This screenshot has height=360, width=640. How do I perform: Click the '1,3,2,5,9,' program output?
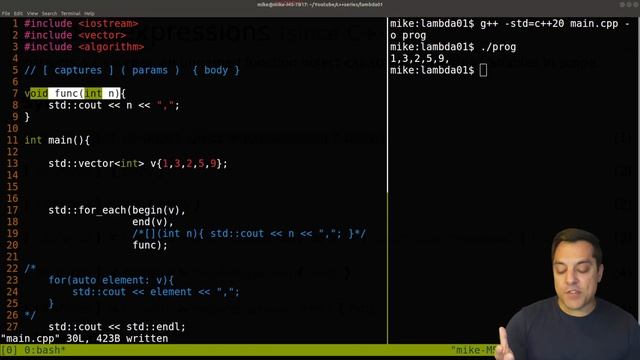pyautogui.click(x=420, y=59)
